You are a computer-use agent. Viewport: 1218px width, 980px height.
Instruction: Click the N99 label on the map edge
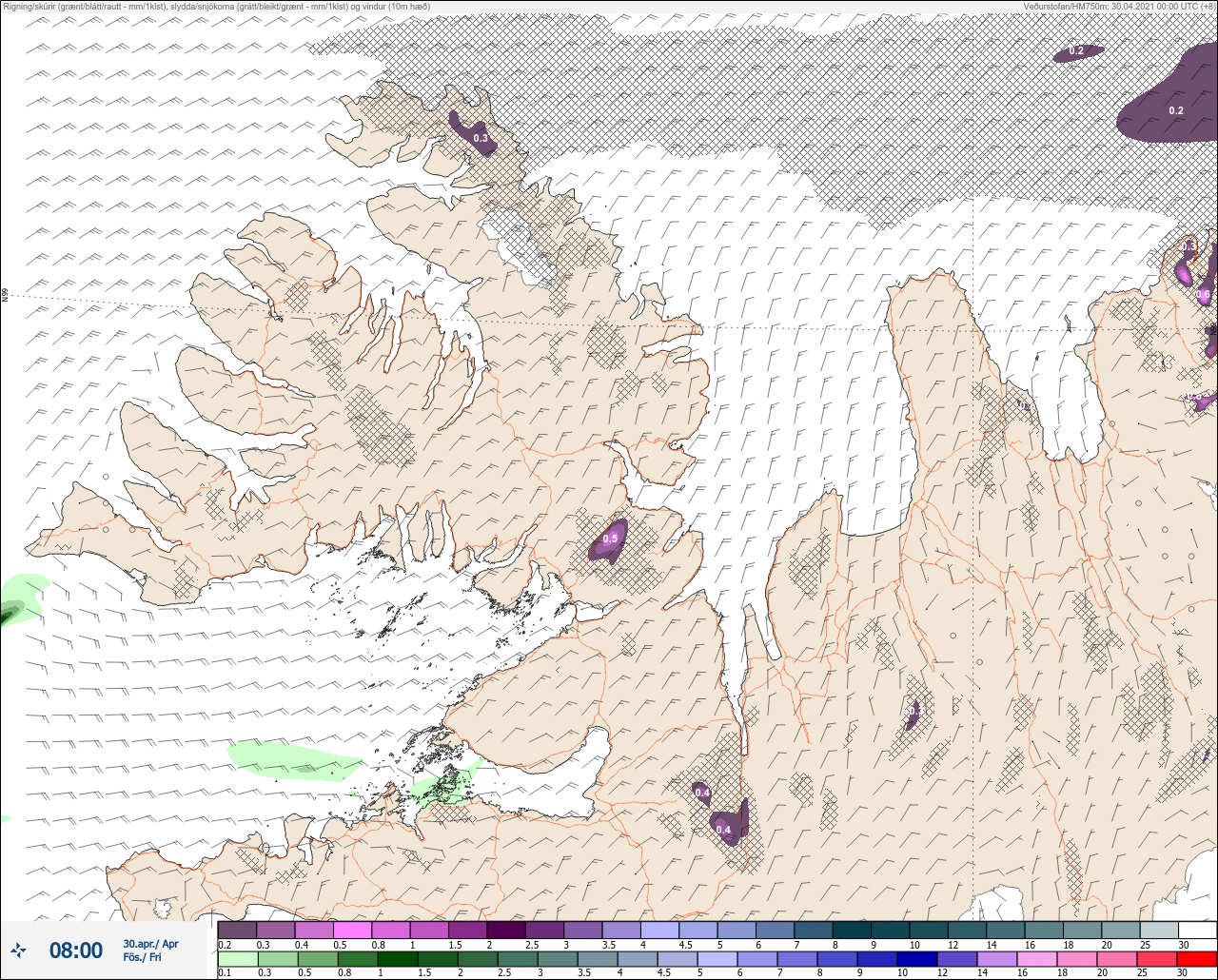point(5,296)
